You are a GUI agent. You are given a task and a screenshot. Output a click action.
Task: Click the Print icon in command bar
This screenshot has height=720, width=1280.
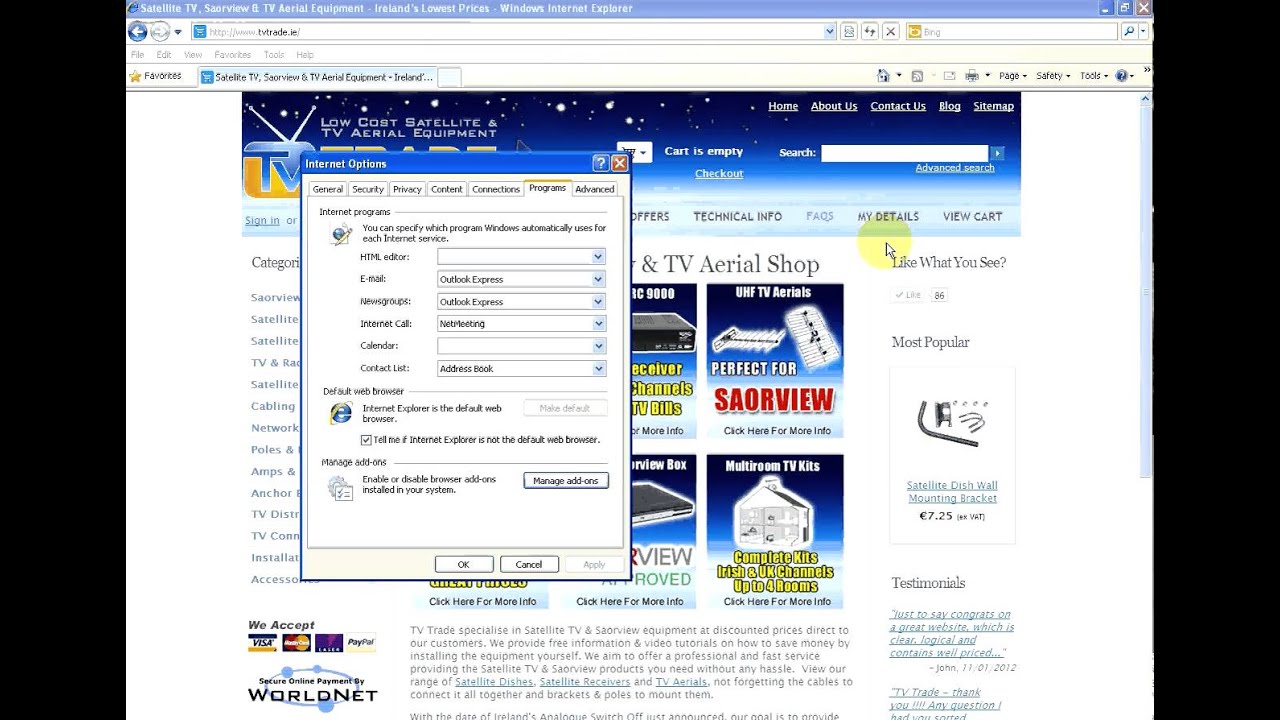[971, 76]
